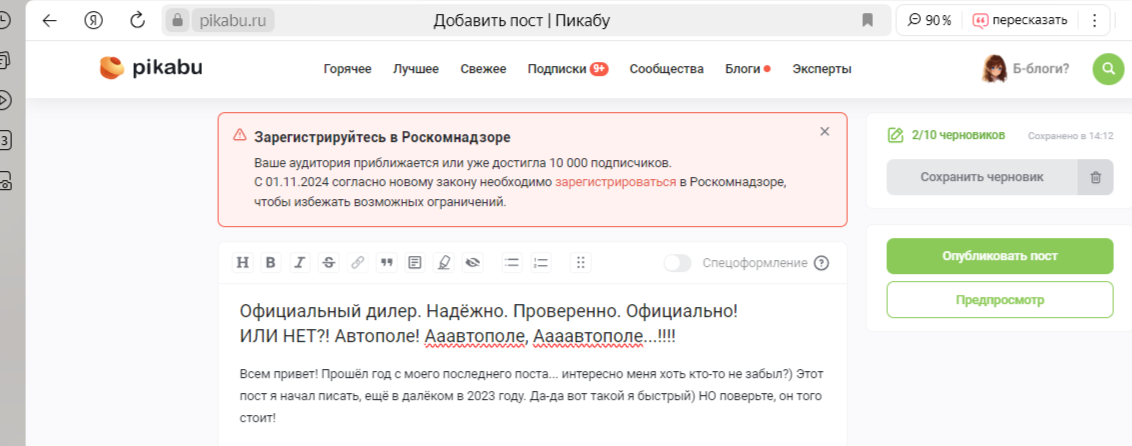Dismiss the Роскомнадзор warning banner
This screenshot has height=446, width=1132.
point(825,131)
